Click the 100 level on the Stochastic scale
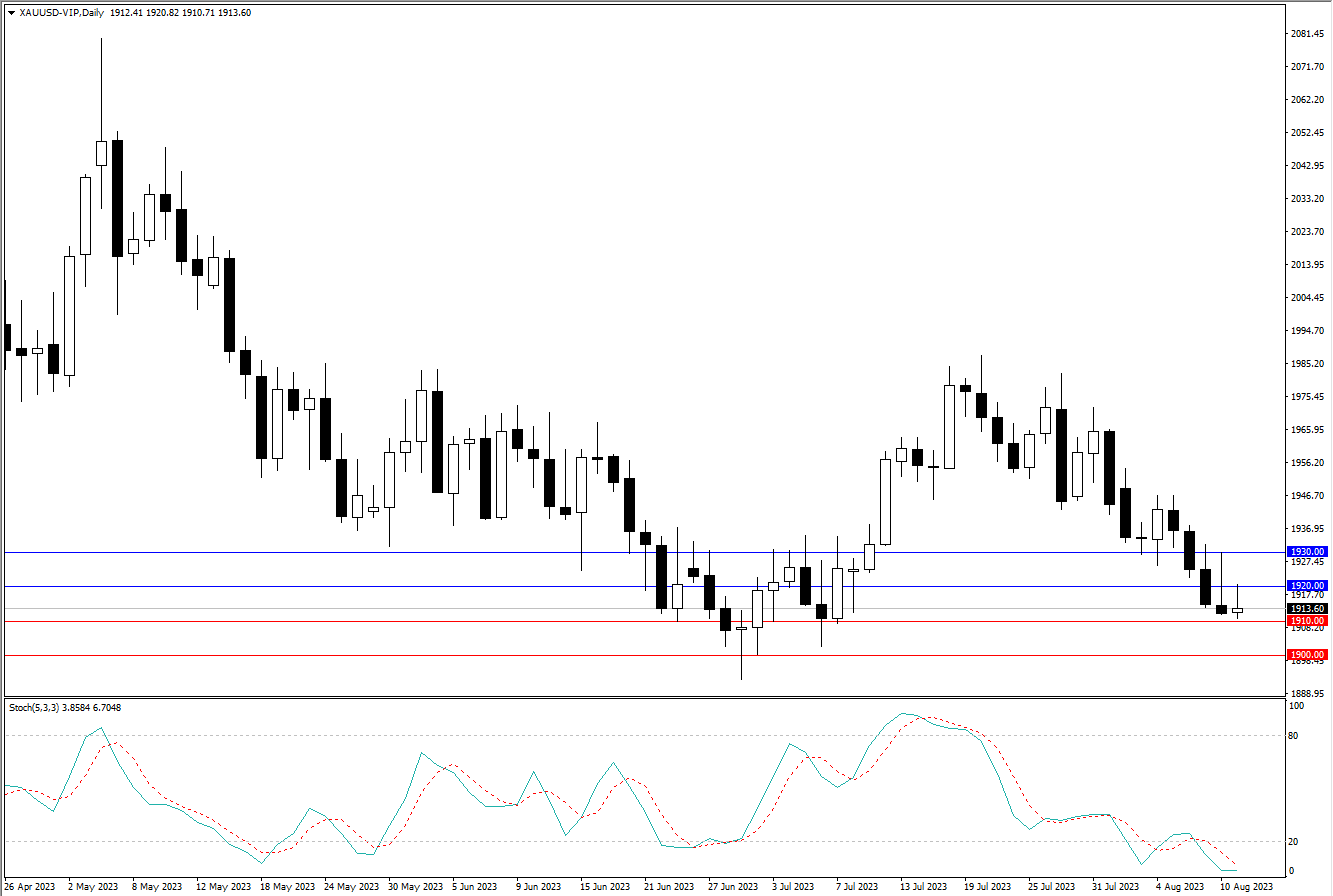 point(1296,706)
